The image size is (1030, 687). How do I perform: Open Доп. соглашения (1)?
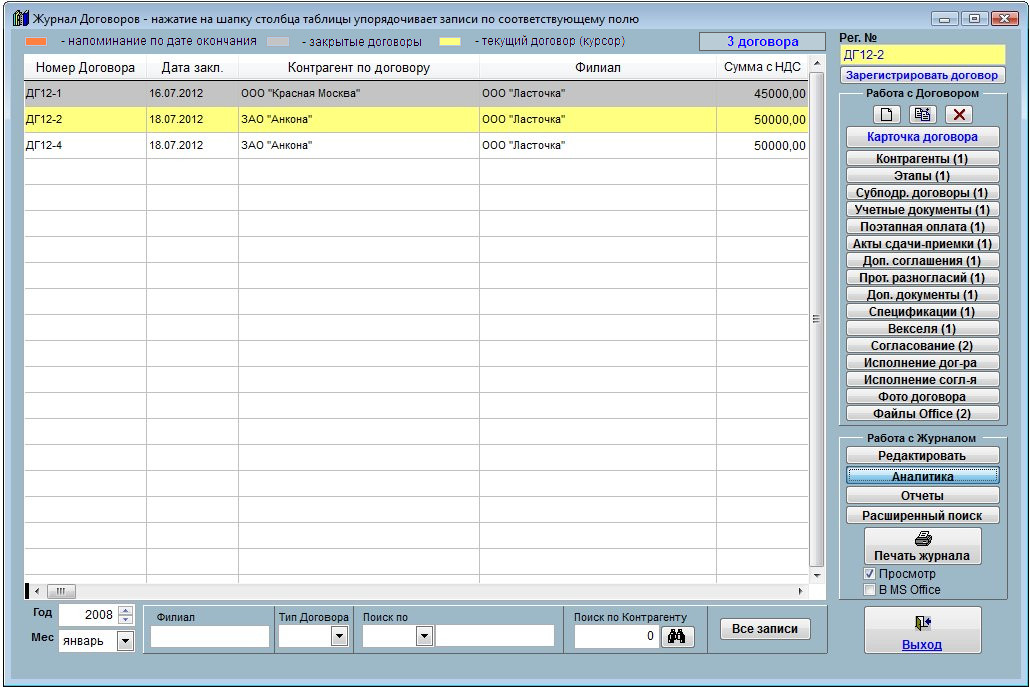tap(922, 261)
